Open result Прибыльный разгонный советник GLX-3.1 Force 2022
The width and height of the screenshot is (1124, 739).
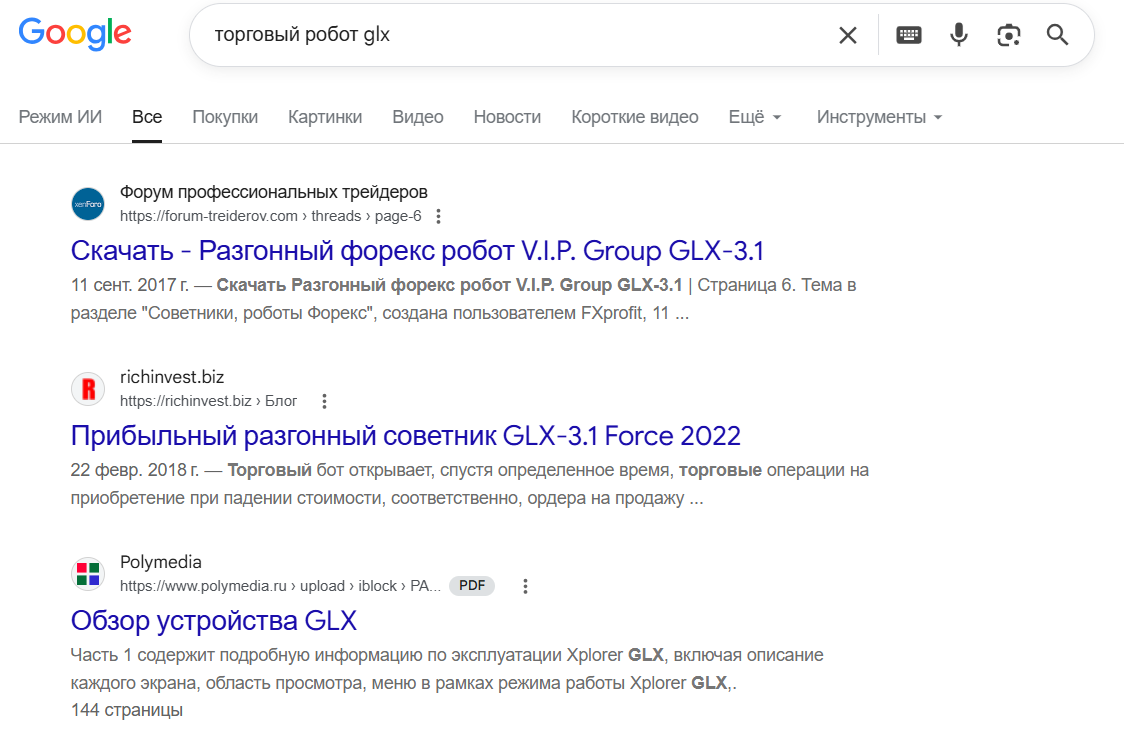click(406, 436)
